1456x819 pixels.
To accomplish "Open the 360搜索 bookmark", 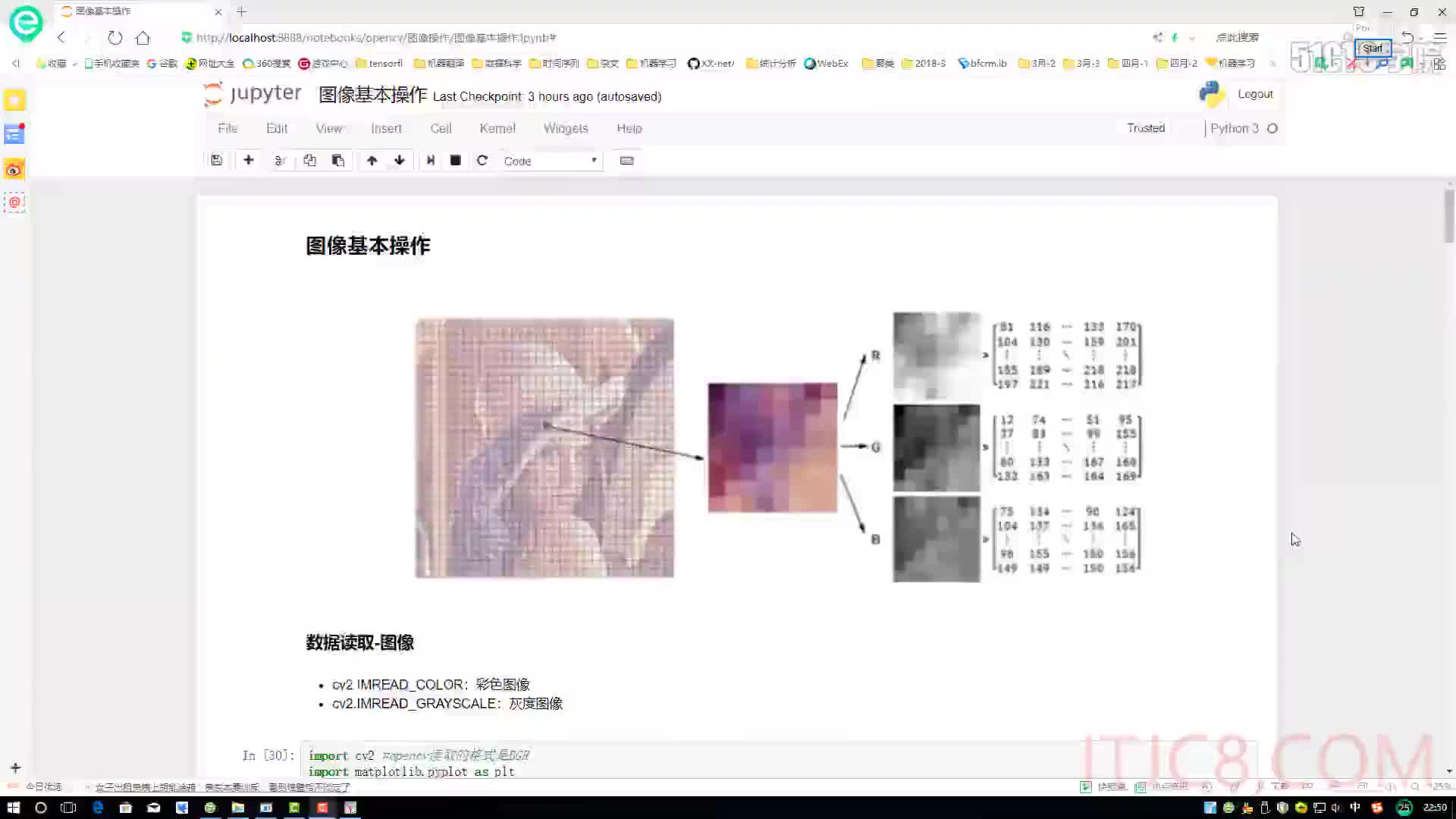I will 266,63.
